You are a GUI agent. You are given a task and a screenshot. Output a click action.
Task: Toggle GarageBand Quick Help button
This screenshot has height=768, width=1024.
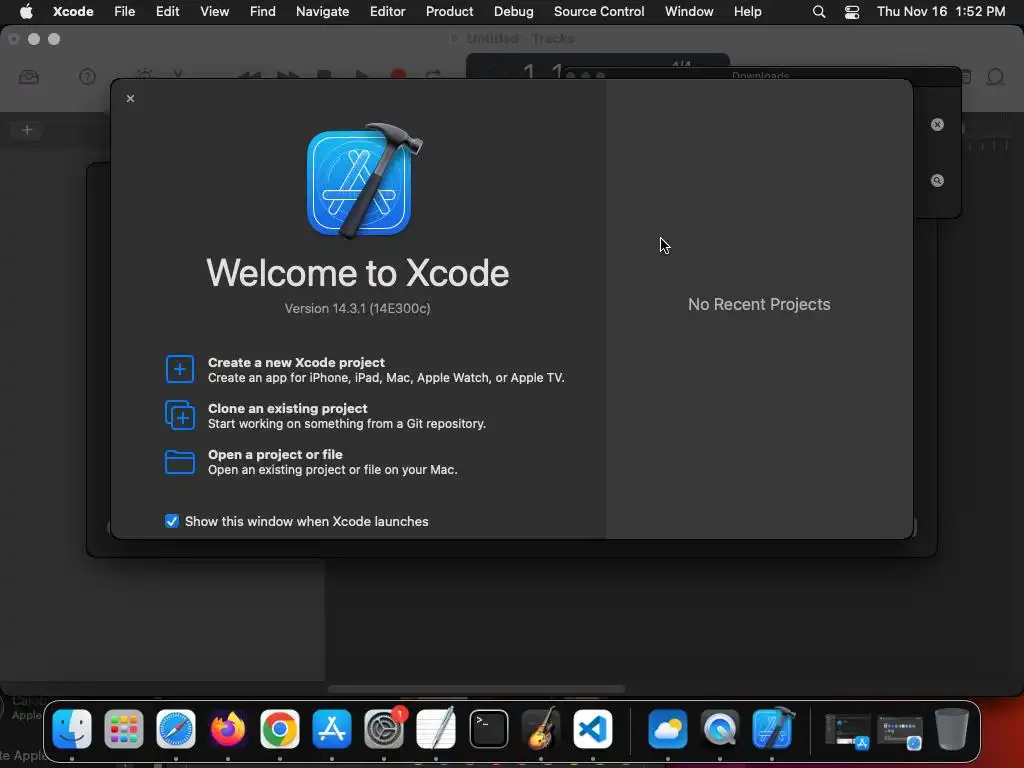[87, 77]
